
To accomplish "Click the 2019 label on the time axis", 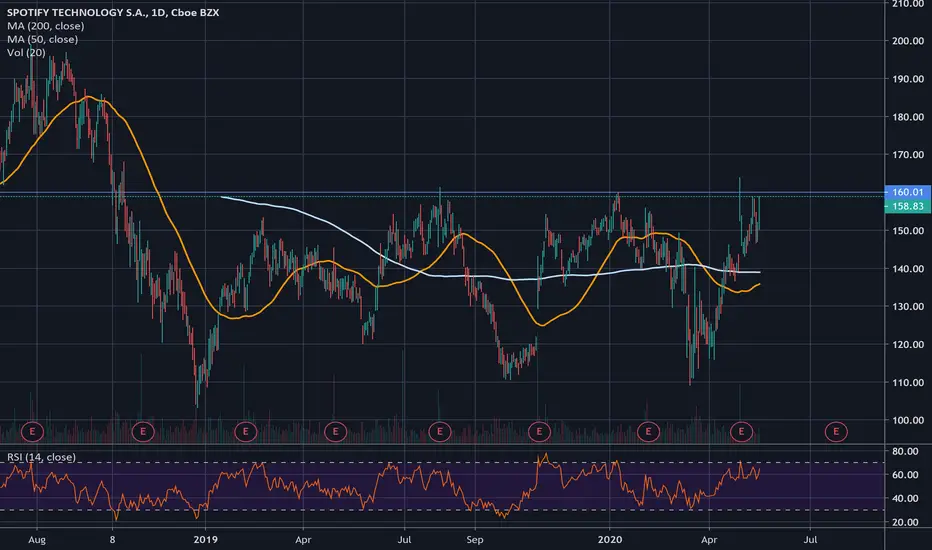I will point(206,540).
